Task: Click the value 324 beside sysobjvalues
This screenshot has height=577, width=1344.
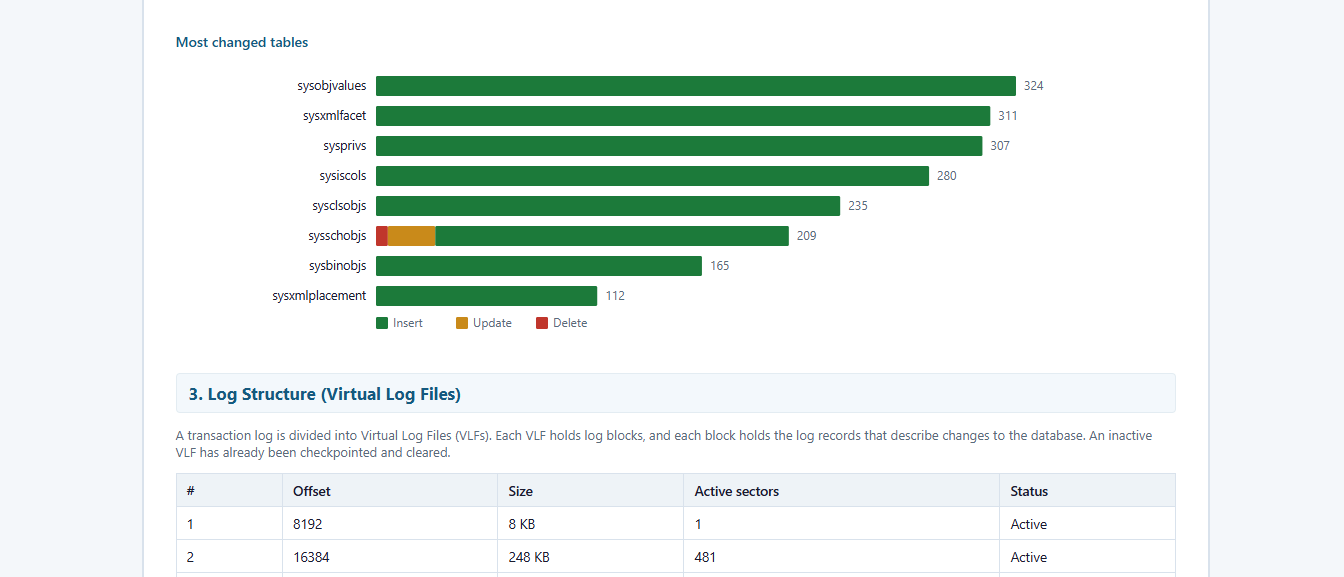Action: (x=1034, y=86)
